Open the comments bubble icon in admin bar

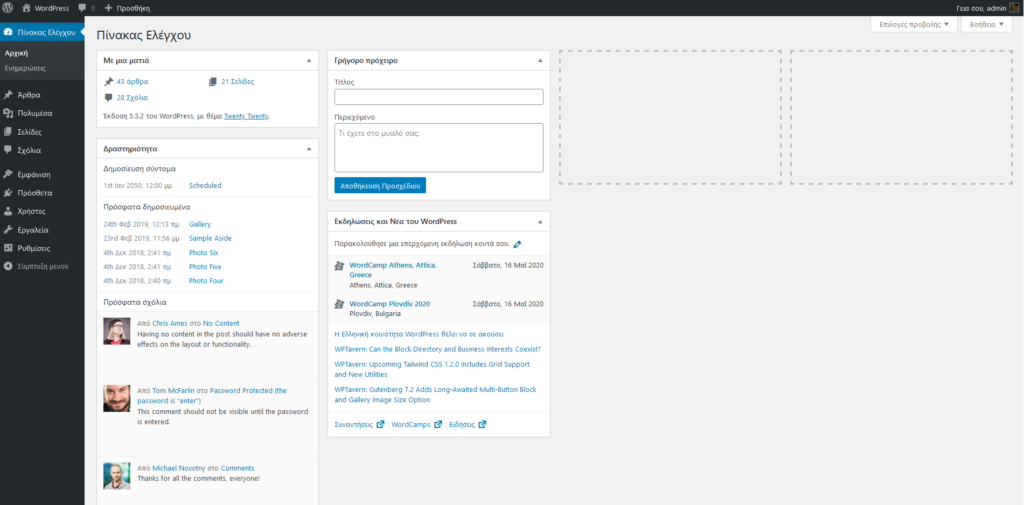click(81, 8)
